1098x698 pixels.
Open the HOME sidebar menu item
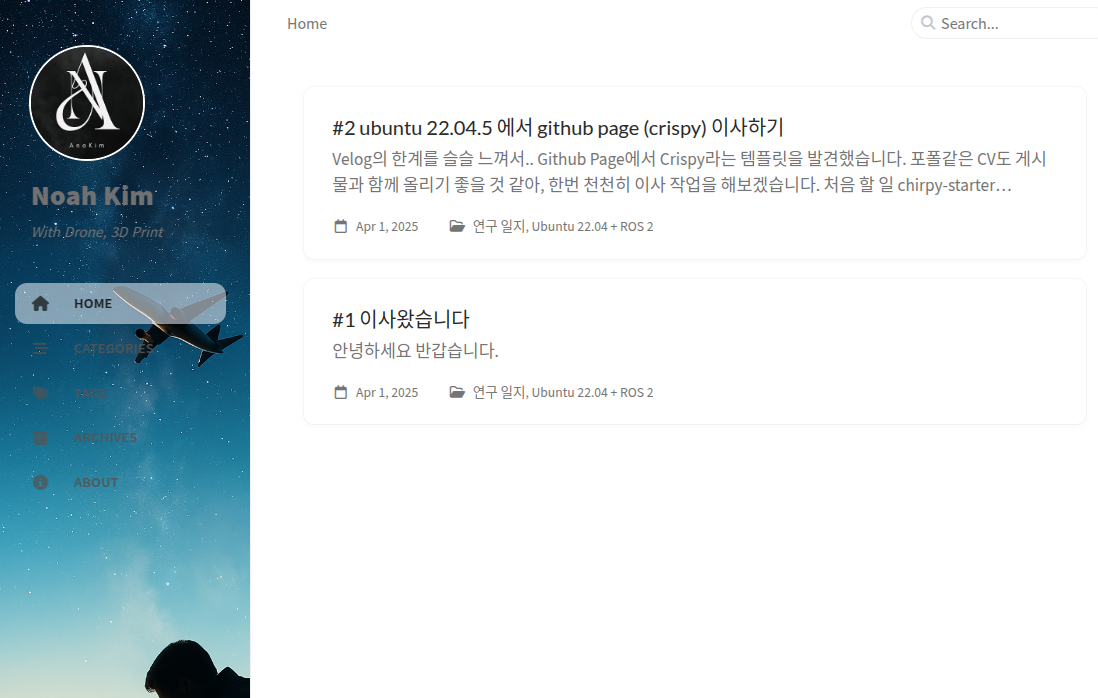point(120,303)
